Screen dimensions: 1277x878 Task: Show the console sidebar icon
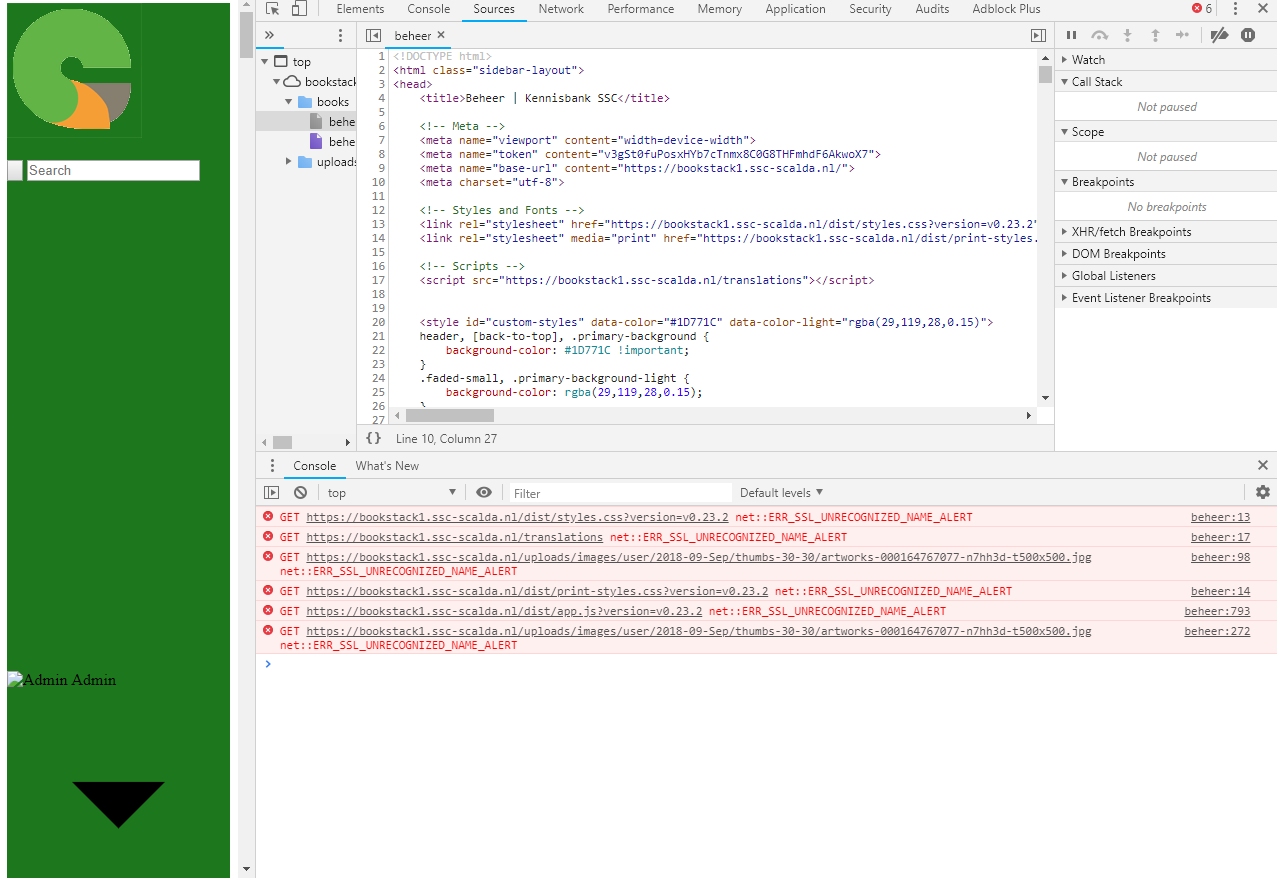pos(271,492)
